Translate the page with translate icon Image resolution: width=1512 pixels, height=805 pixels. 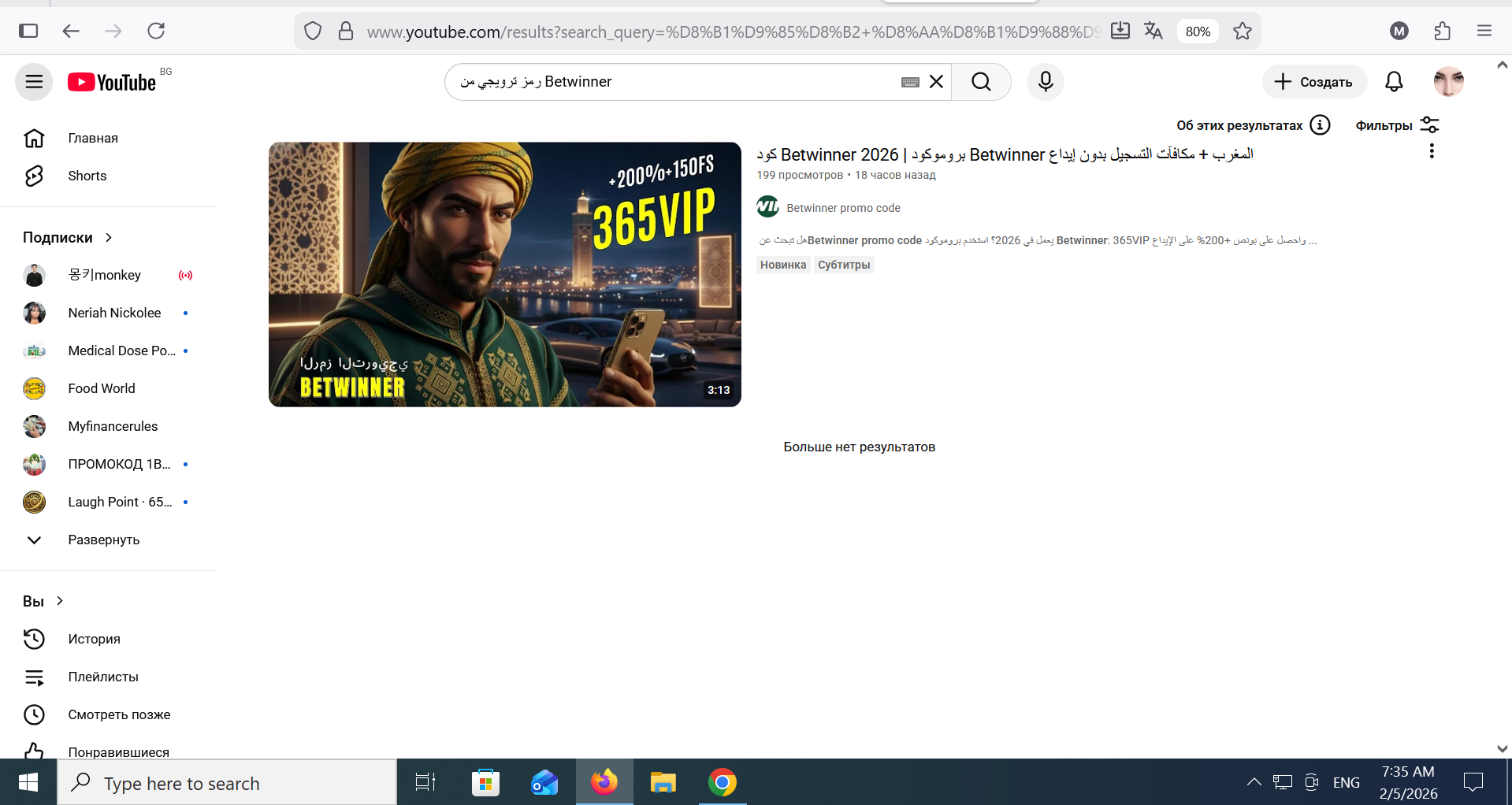coord(1154,31)
